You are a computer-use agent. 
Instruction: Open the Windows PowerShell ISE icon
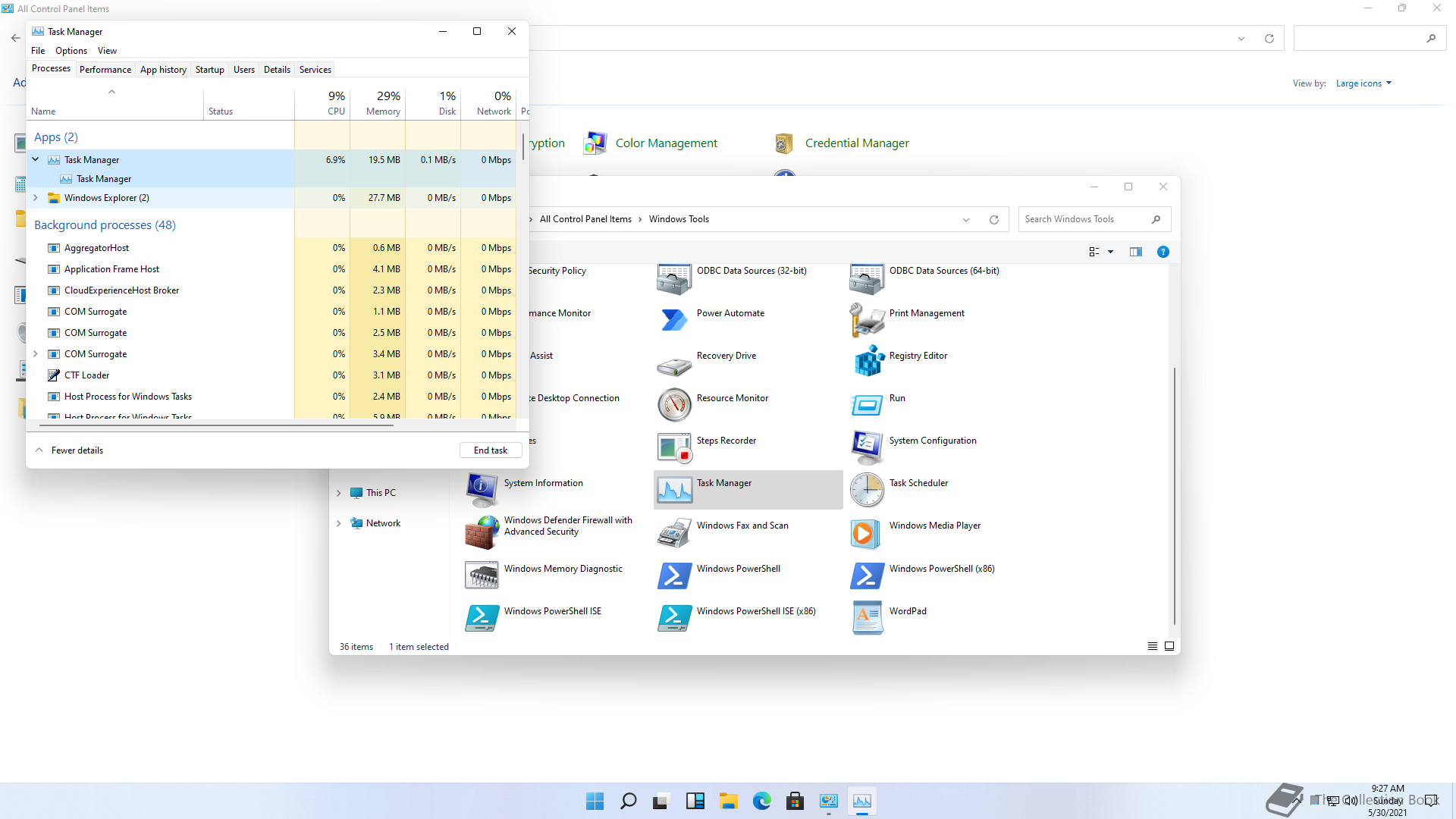pyautogui.click(x=482, y=618)
